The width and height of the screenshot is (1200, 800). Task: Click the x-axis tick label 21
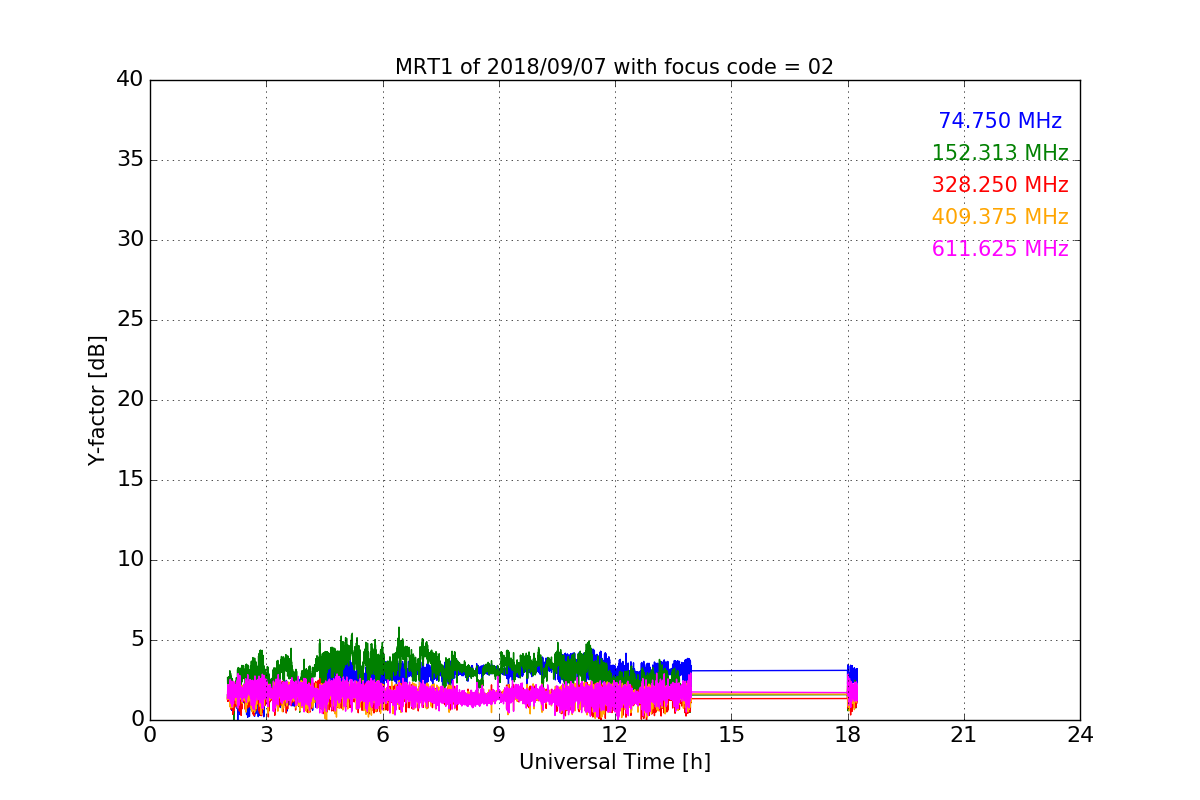(964, 734)
